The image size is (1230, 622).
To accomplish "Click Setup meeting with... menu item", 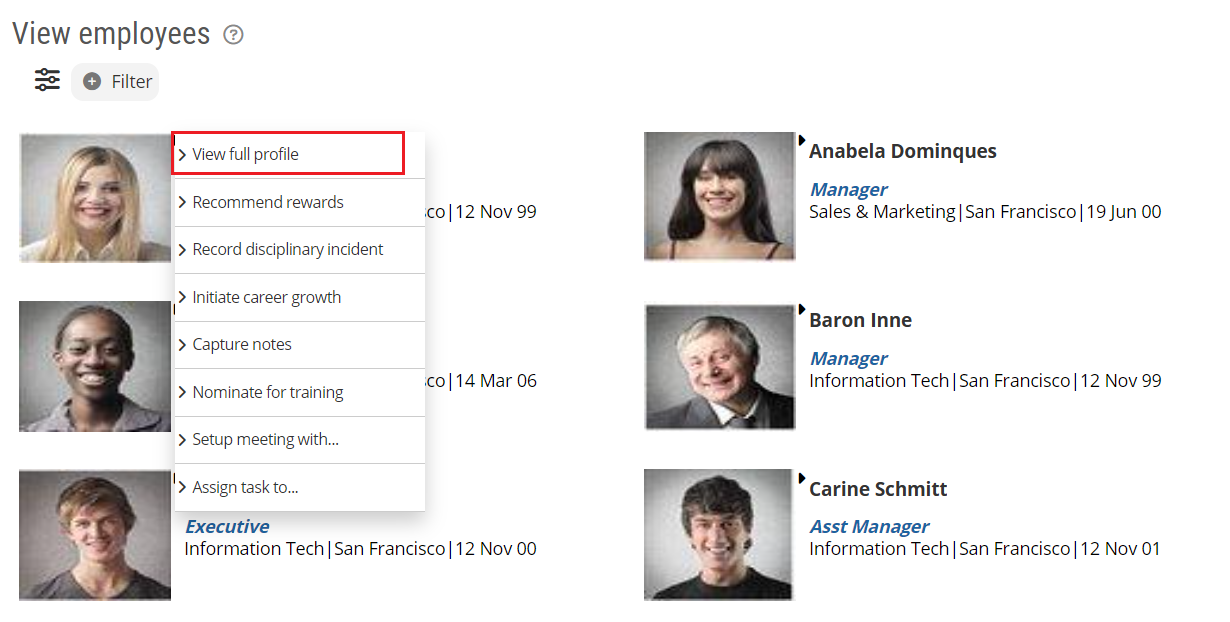I will pos(265,439).
